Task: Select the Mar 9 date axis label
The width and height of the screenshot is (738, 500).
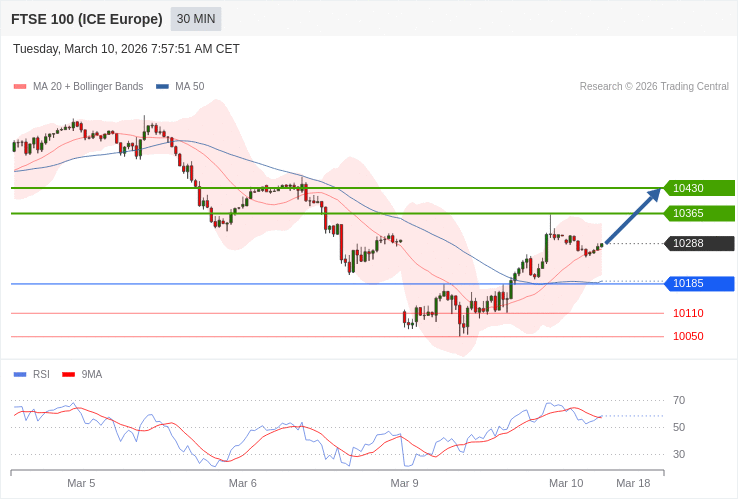Action: (x=404, y=483)
